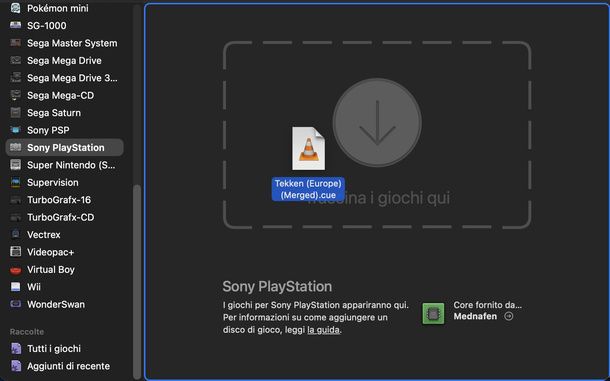The image size is (610, 381).
Task: Click the Mednafen core name
Action: pos(475,316)
